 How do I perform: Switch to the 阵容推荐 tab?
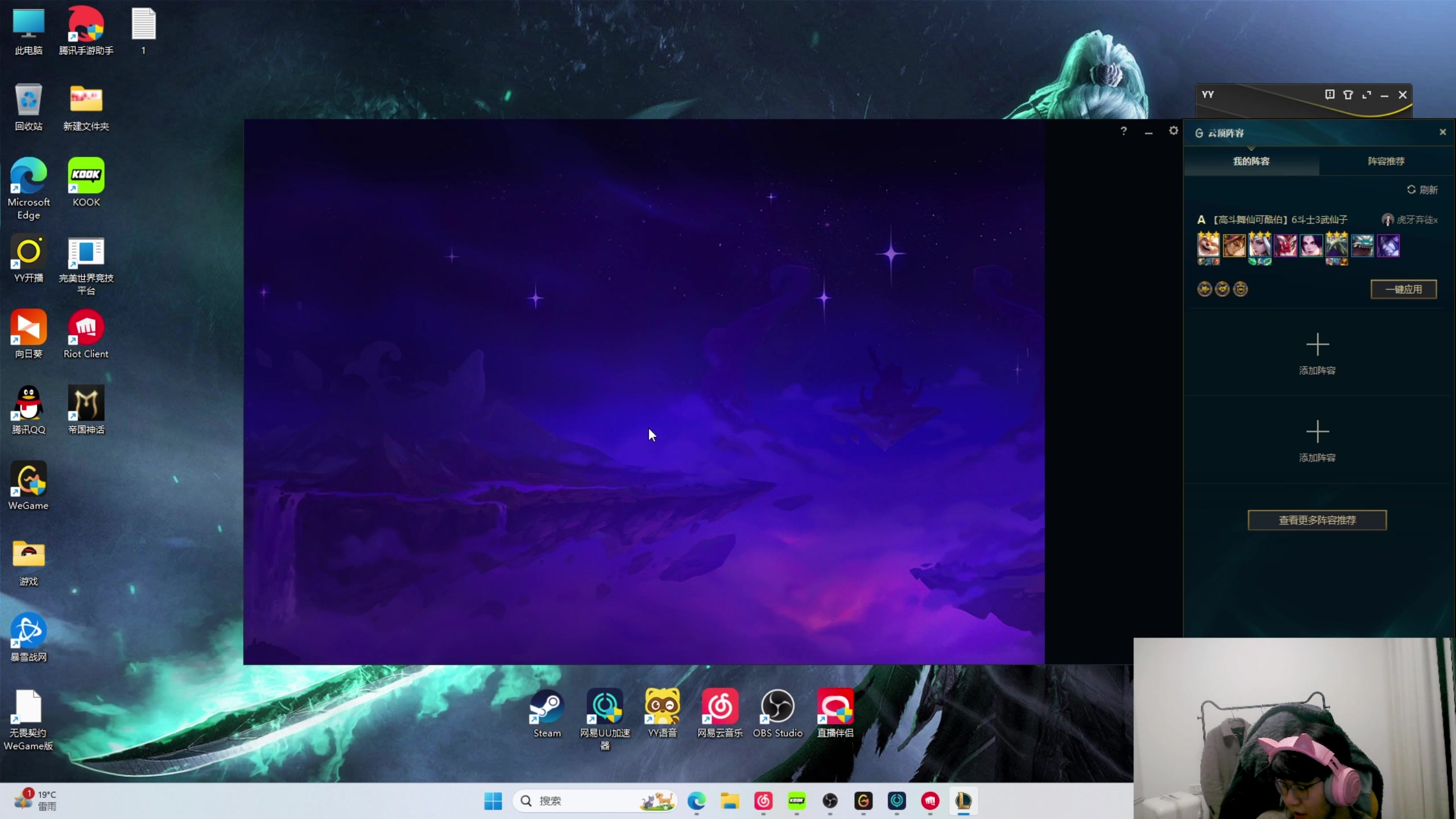click(1386, 162)
